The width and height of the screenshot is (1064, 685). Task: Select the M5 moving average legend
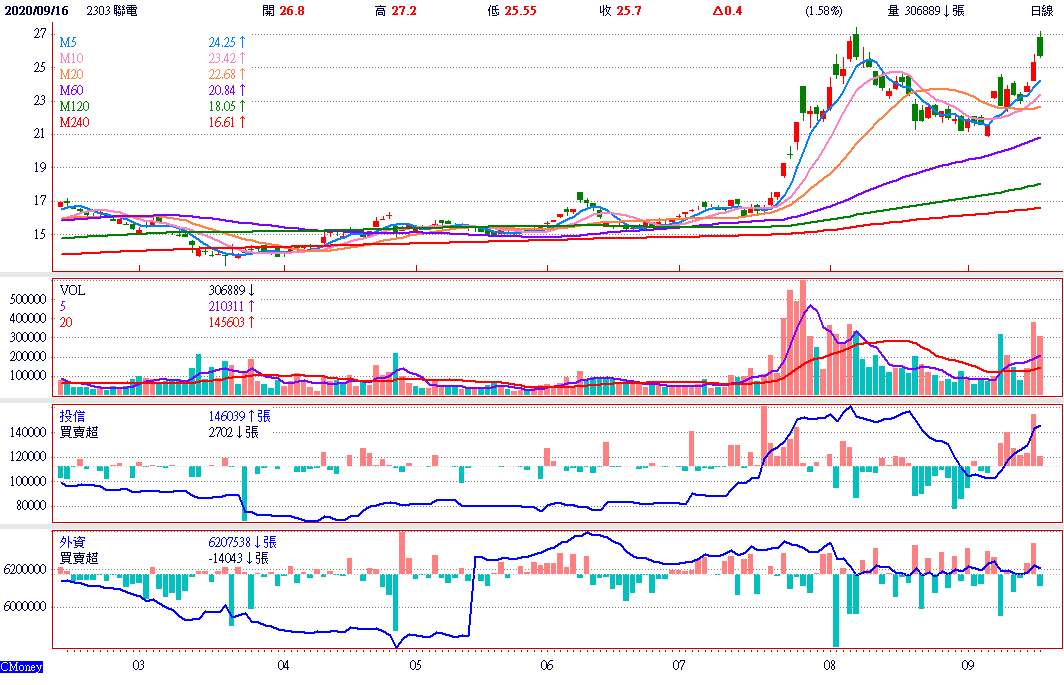(x=67, y=43)
